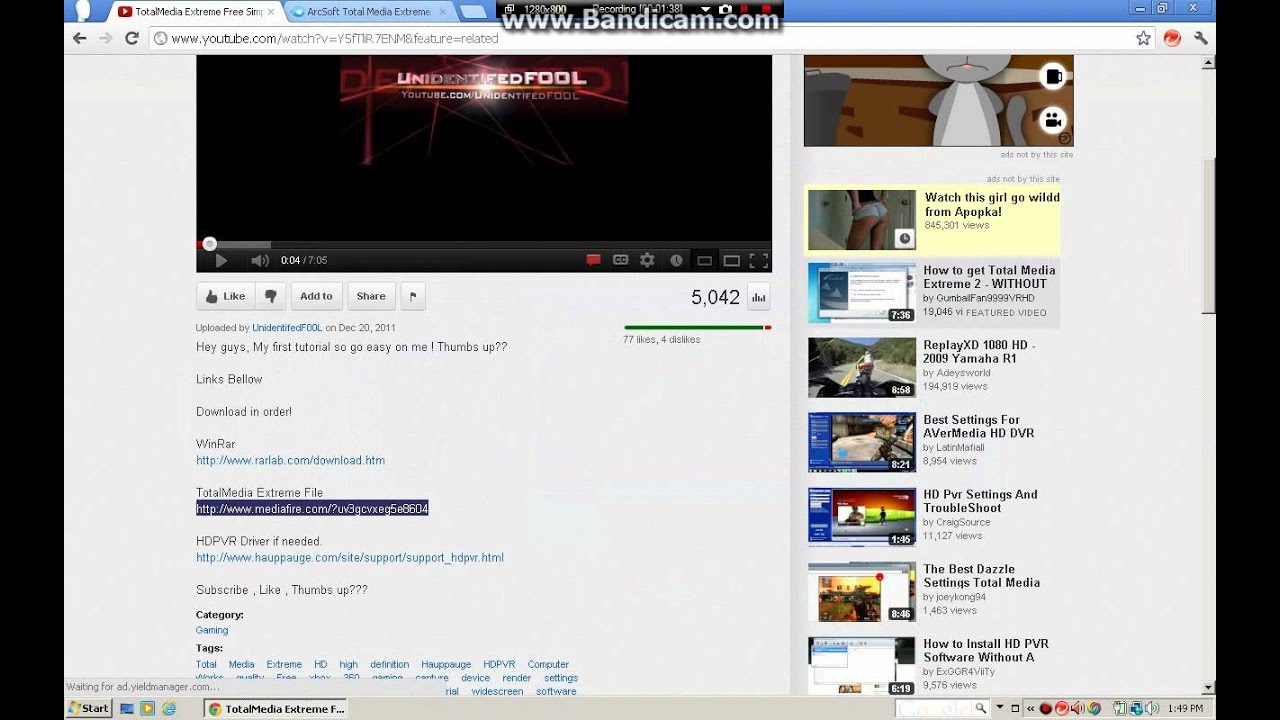The image size is (1280, 720).
Task: Click video camera icon on cat ad
Action: pos(1052,120)
